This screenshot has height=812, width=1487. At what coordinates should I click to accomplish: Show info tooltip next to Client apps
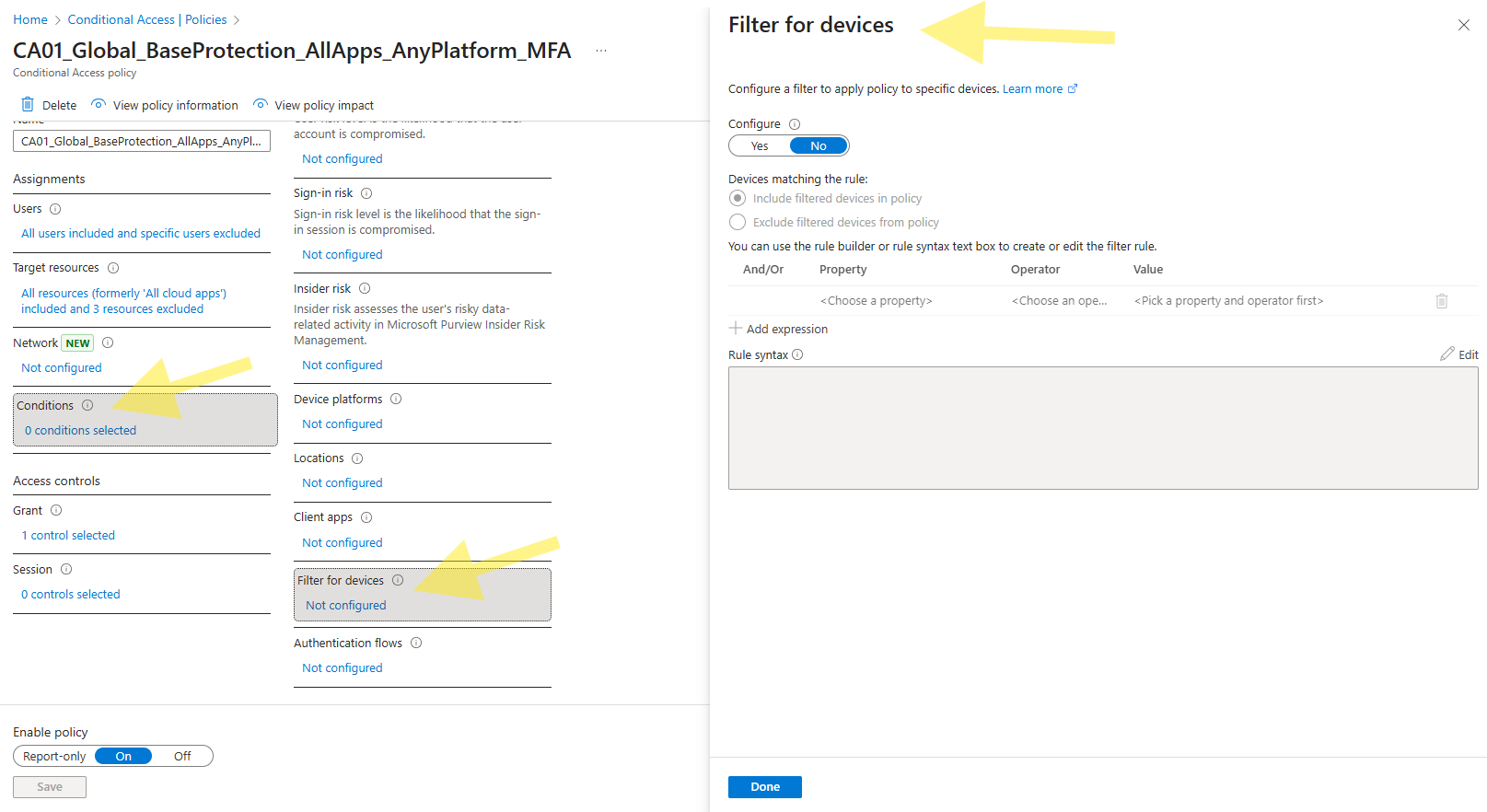(366, 517)
